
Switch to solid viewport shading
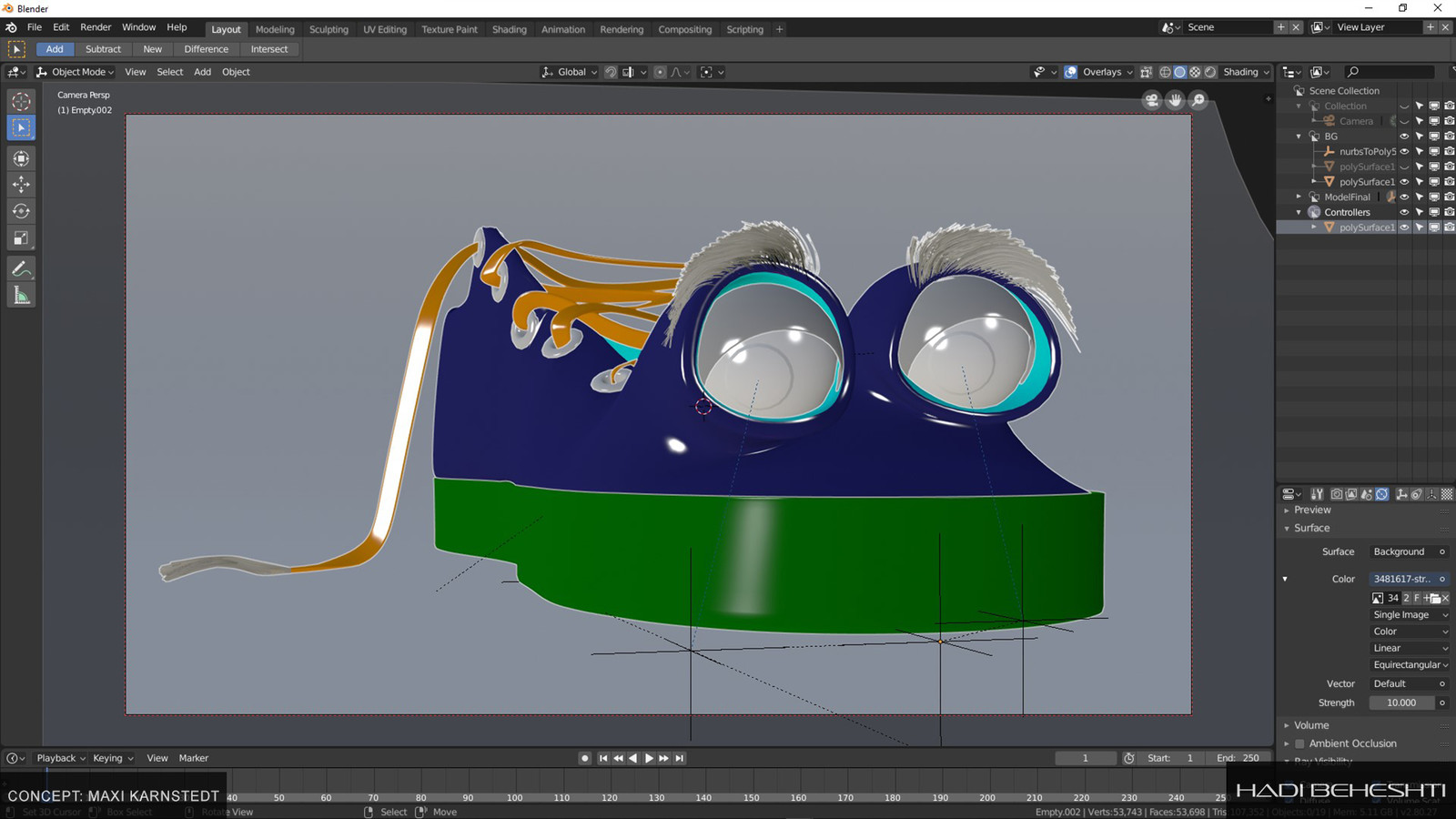pyautogui.click(x=1179, y=72)
